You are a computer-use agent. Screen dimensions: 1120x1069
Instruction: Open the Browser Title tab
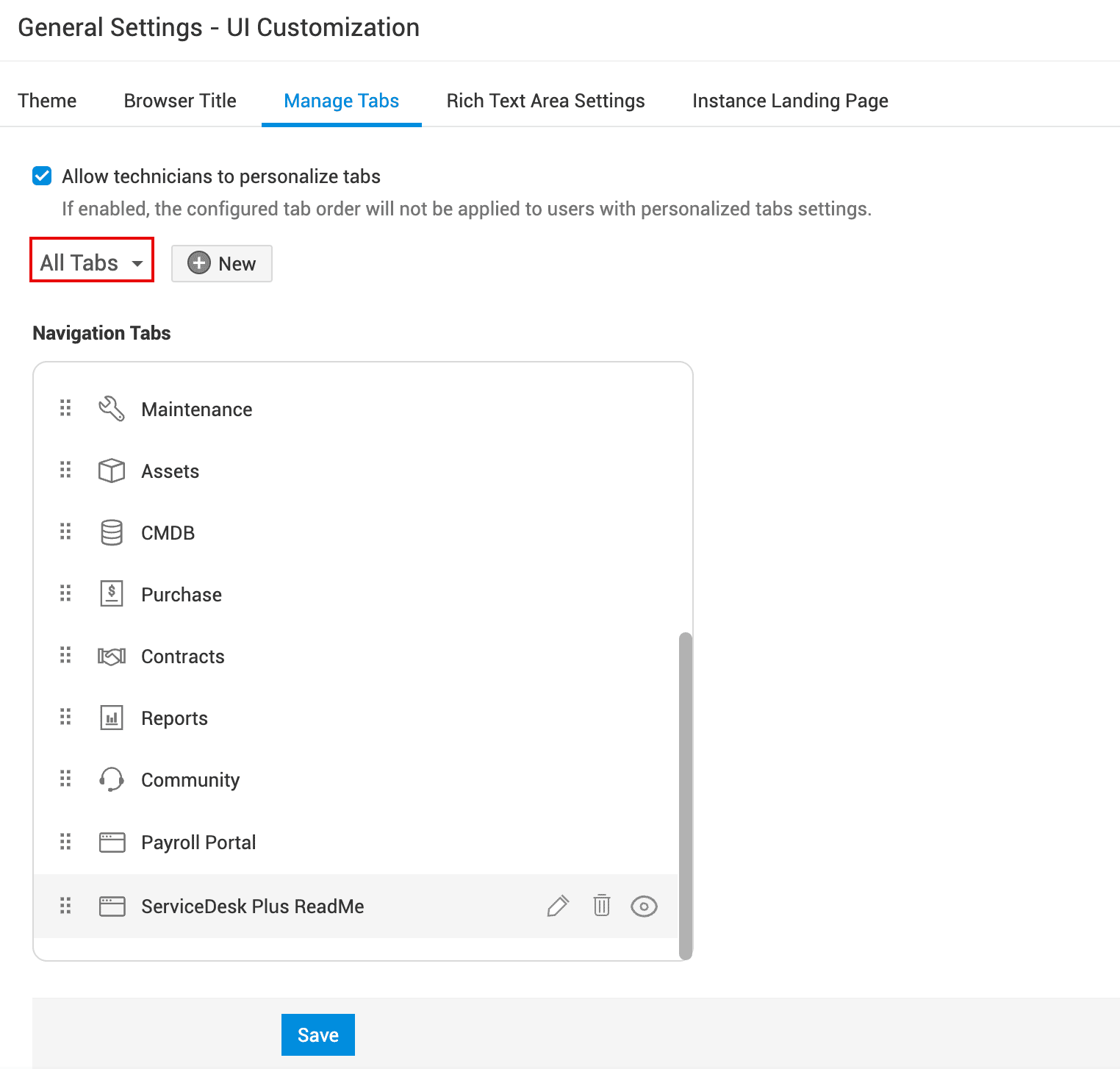coord(180,101)
